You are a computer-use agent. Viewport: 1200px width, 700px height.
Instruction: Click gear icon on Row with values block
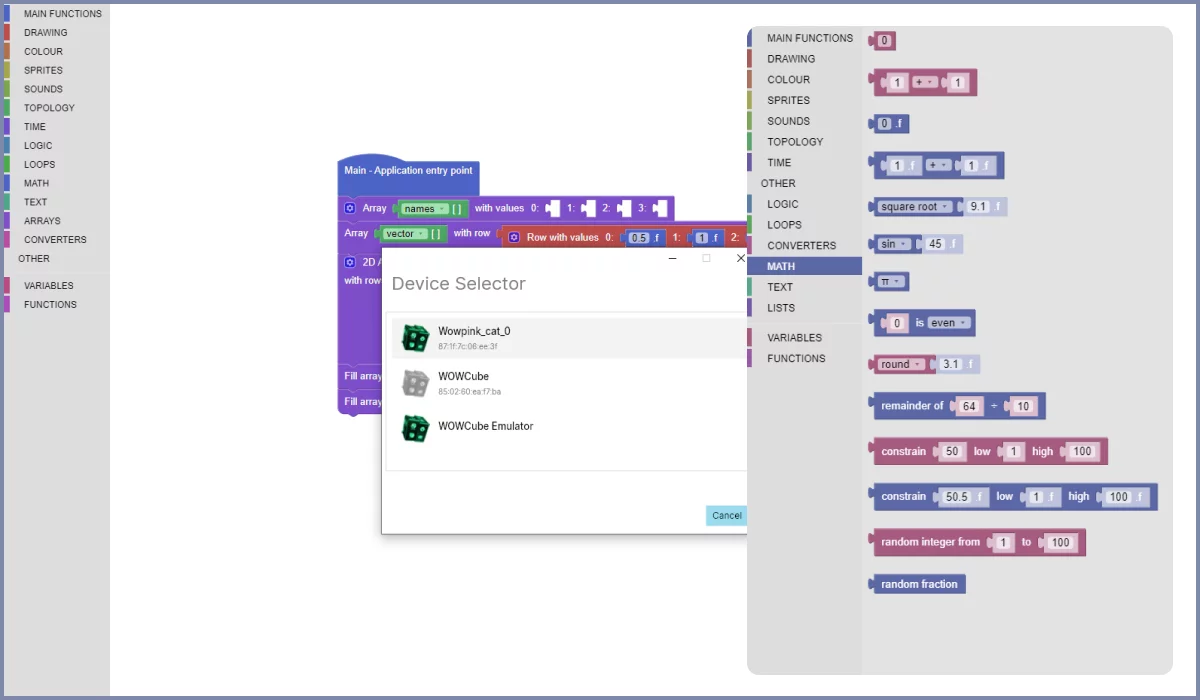click(x=514, y=237)
